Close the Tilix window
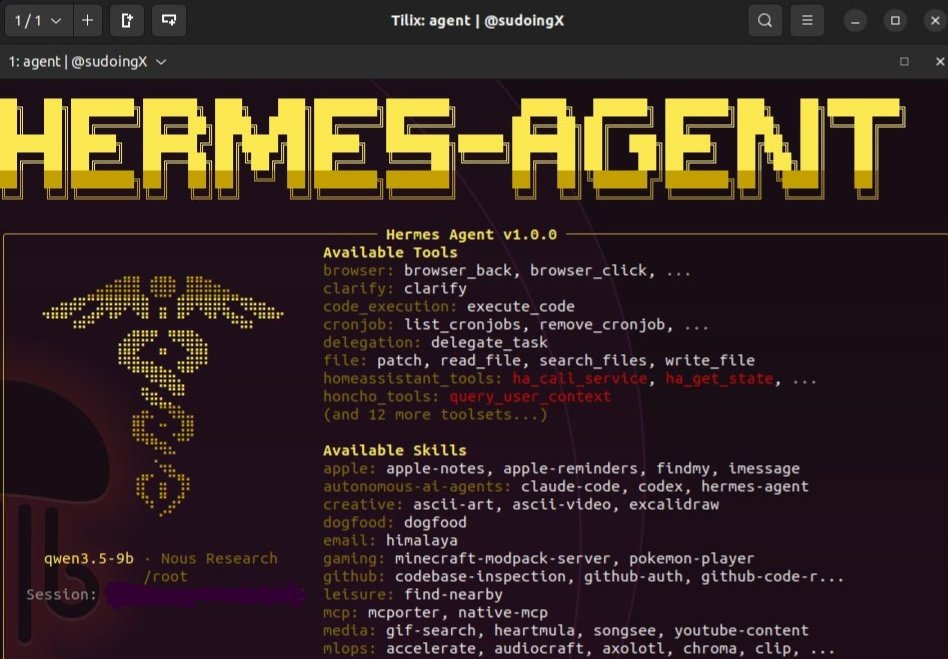 935,21
